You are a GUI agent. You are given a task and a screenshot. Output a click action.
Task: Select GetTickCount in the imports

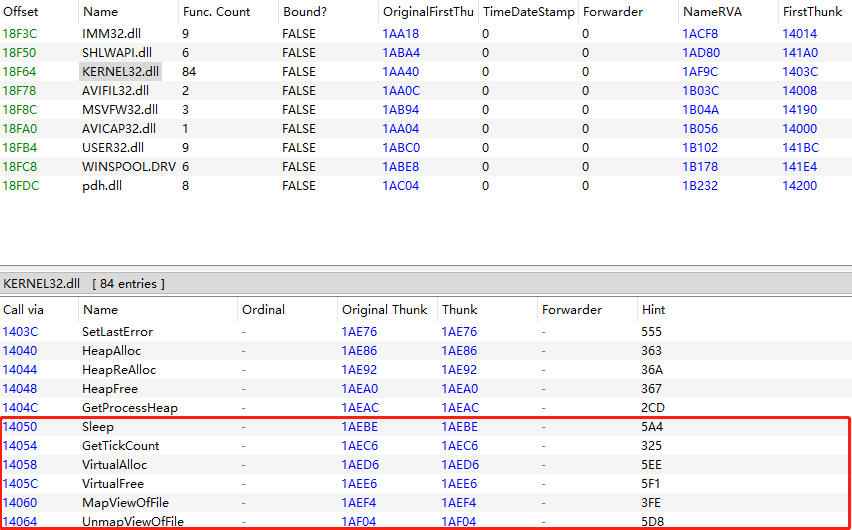(x=426, y=446)
